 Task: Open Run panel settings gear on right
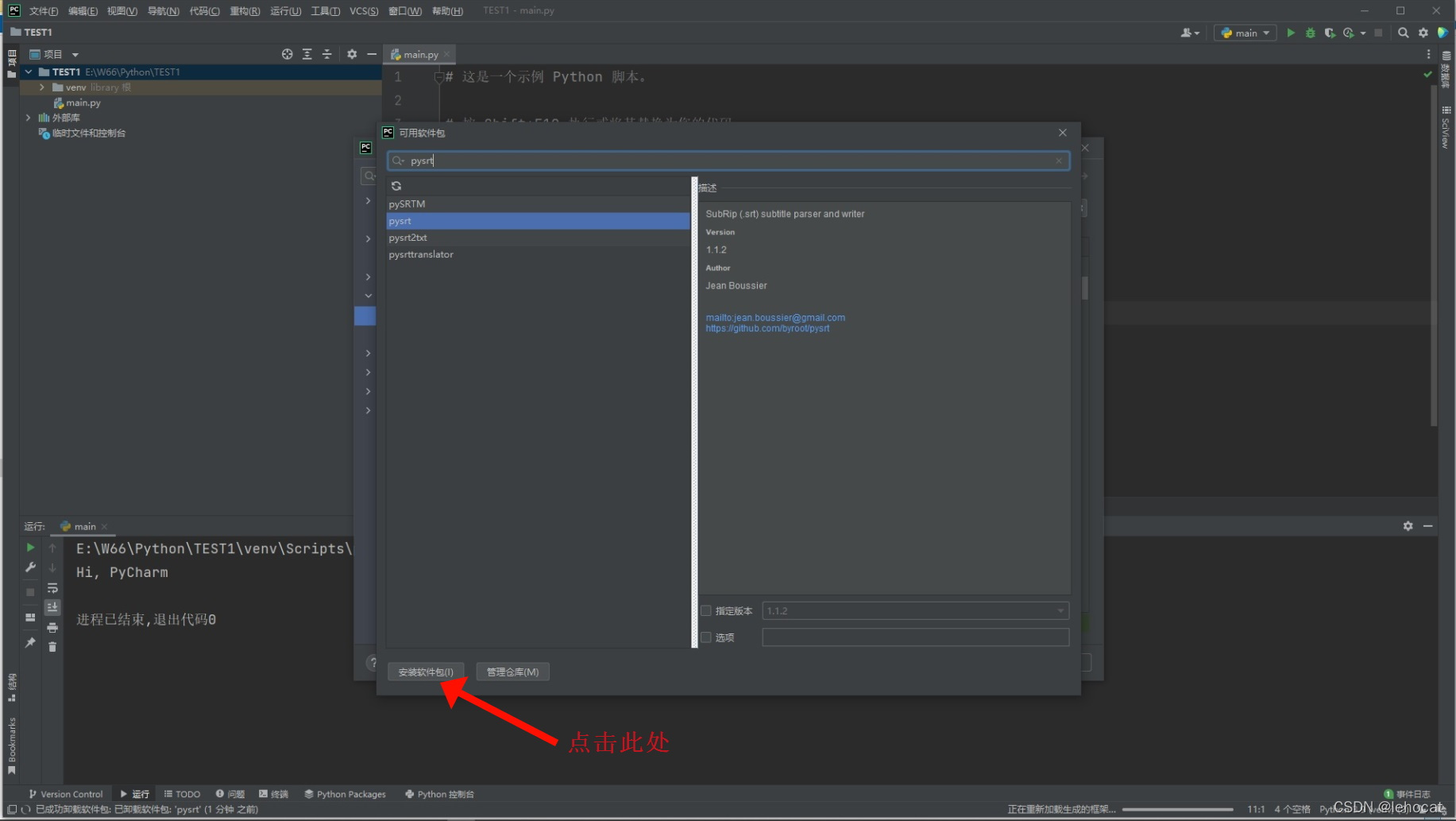coord(1408,526)
